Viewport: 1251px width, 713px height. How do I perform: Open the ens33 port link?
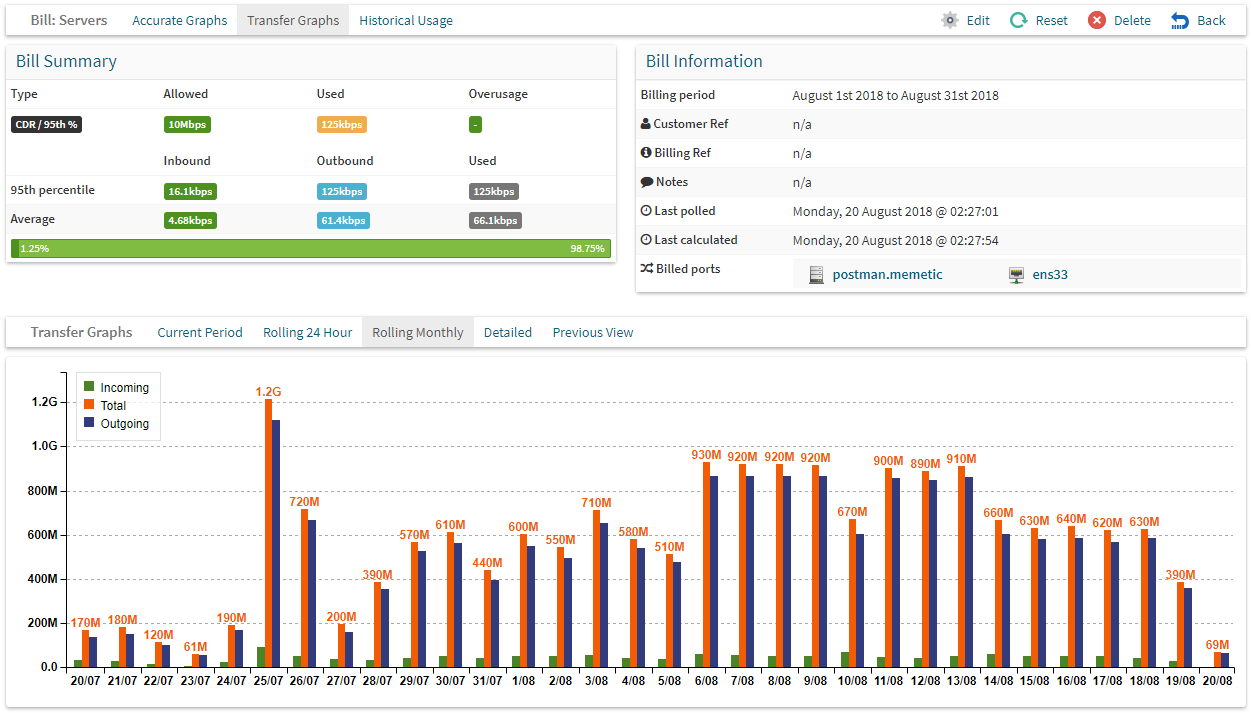(1050, 274)
